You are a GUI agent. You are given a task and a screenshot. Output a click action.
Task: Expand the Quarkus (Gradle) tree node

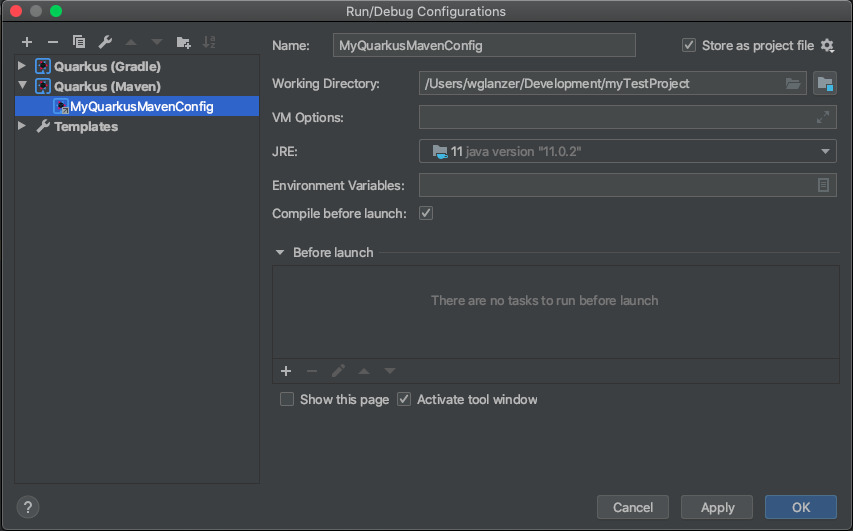click(x=22, y=66)
